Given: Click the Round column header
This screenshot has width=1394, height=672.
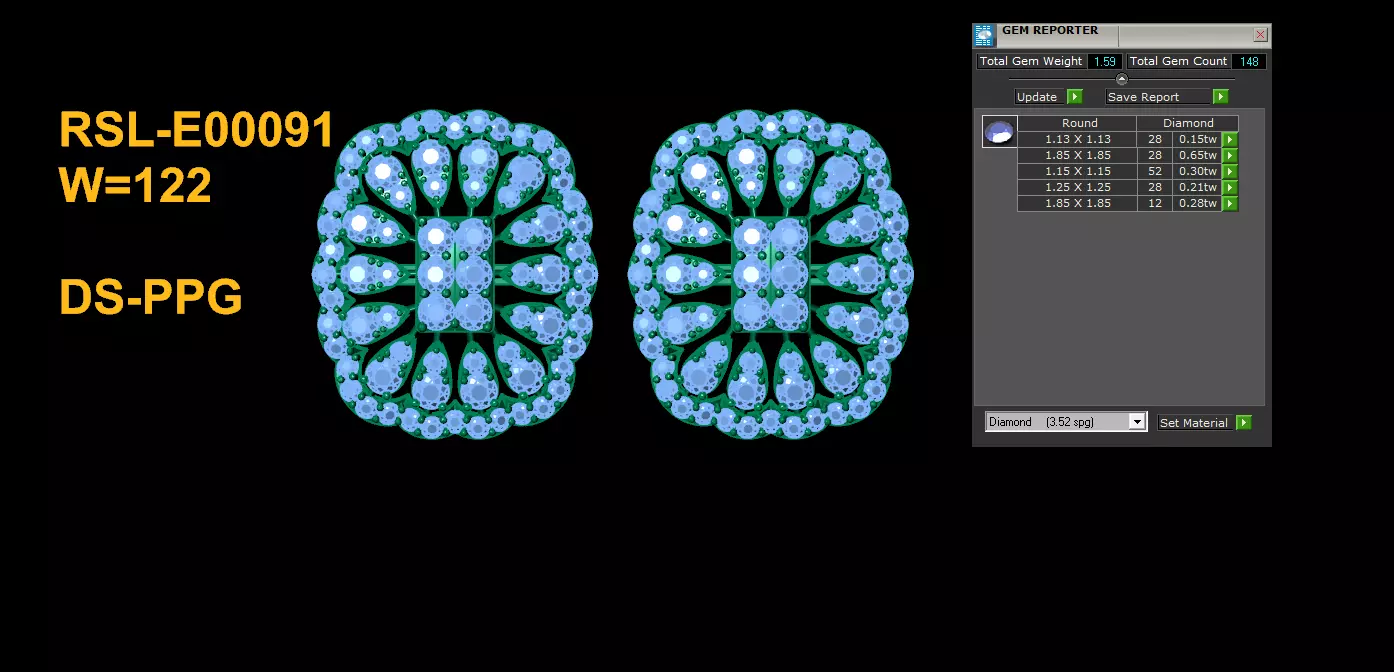Looking at the screenshot, I should point(1078,123).
